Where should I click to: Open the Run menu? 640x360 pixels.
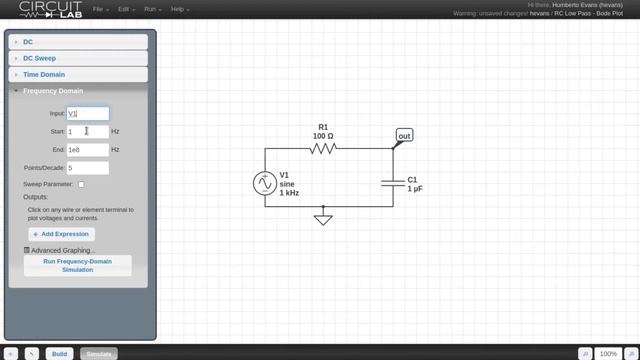[153, 9]
